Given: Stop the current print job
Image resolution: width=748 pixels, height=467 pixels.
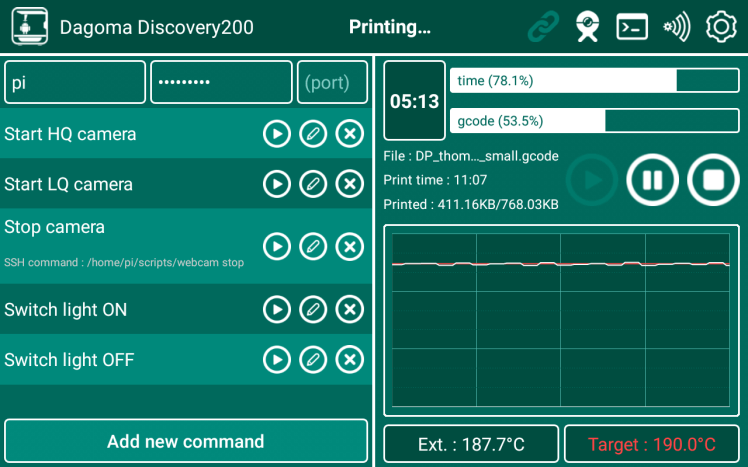Looking at the screenshot, I should pos(713,180).
